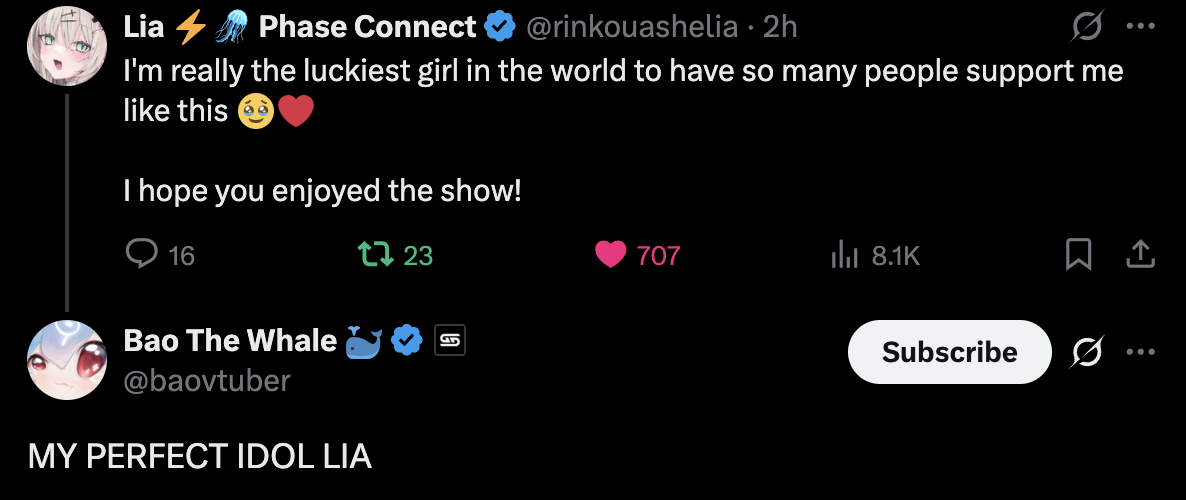The width and height of the screenshot is (1186, 500).
Task: Toggle the bookmark on Lia's post
Action: click(1078, 255)
